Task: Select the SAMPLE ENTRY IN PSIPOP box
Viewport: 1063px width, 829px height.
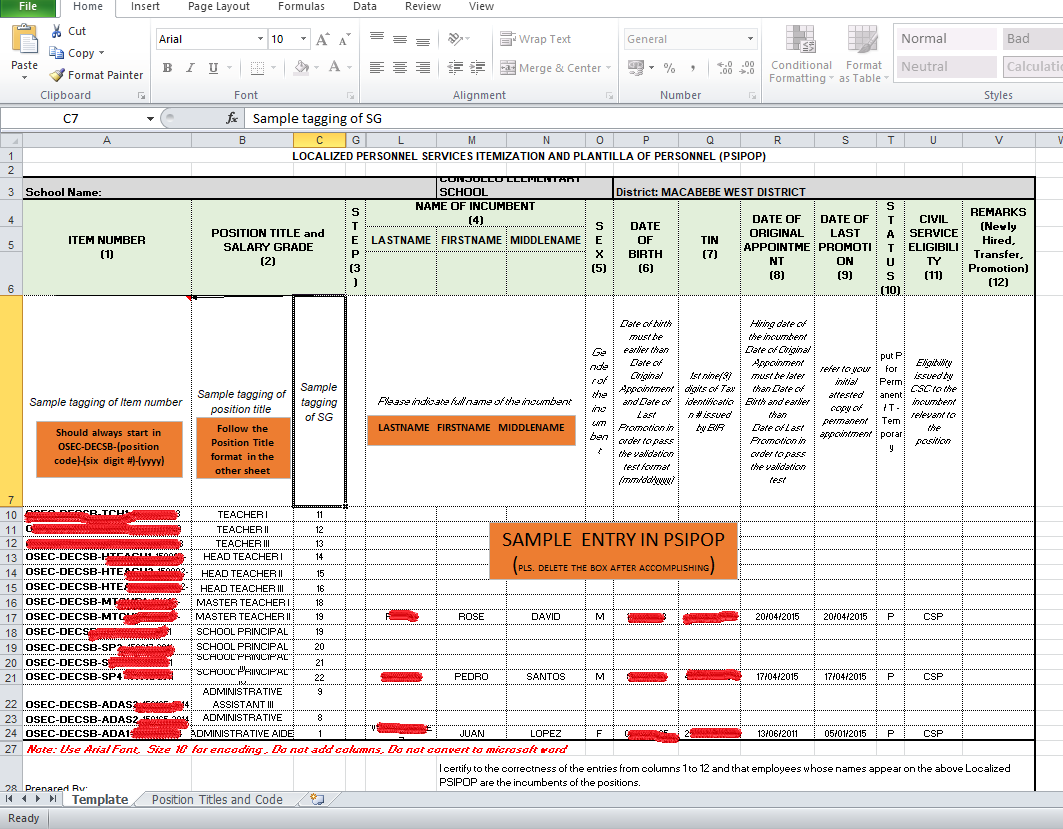Action: pyautogui.click(x=613, y=551)
